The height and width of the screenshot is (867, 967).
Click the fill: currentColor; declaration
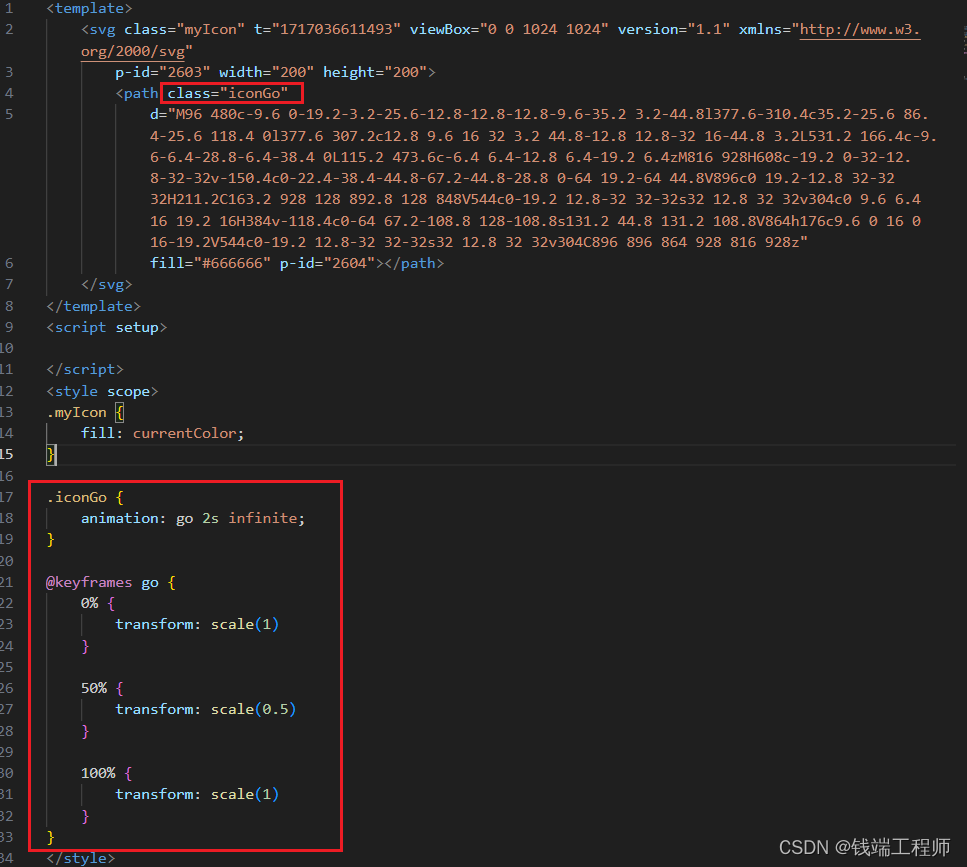[163, 434]
